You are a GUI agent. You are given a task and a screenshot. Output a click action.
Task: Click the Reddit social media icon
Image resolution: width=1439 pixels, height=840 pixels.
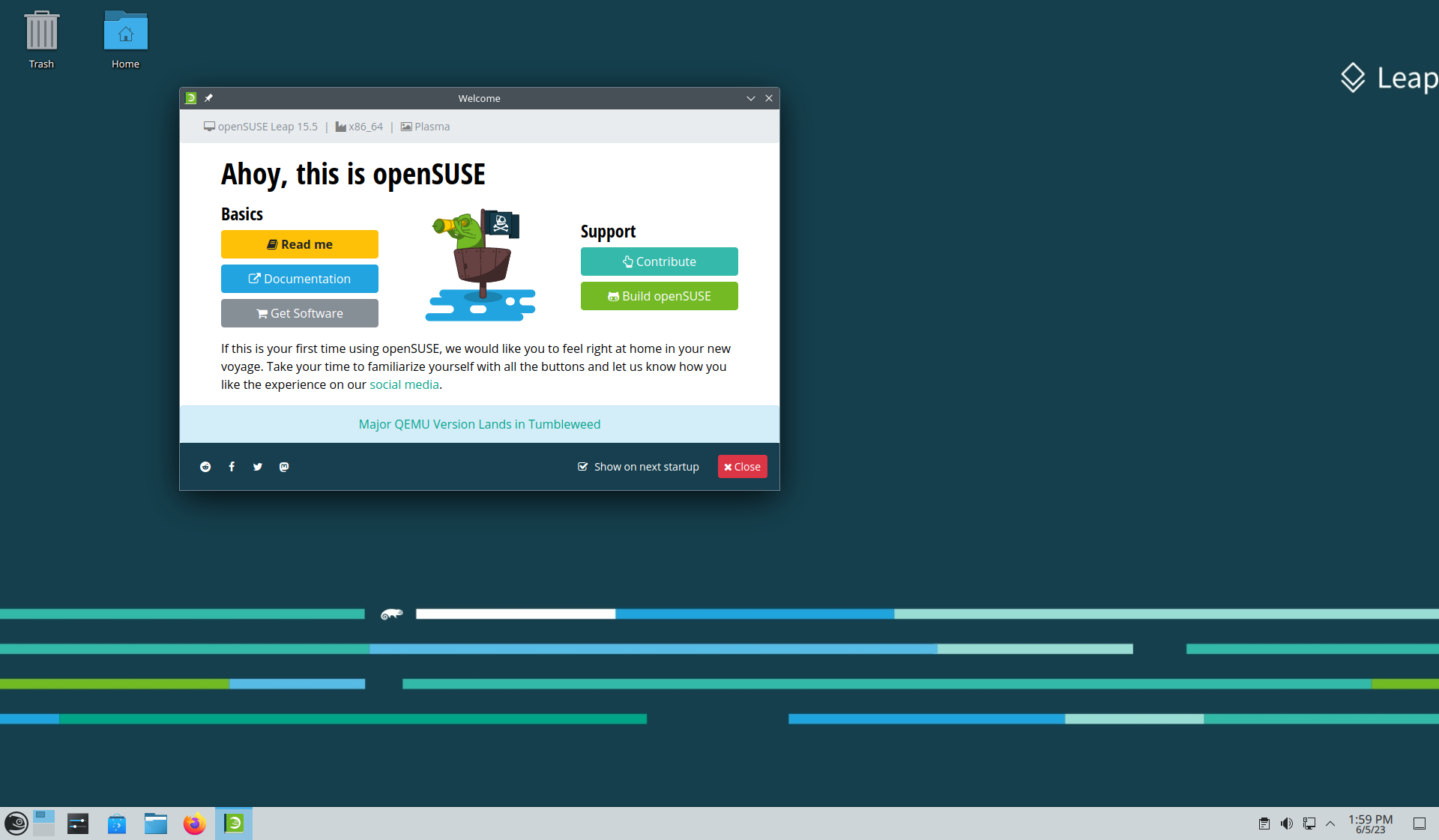(206, 466)
